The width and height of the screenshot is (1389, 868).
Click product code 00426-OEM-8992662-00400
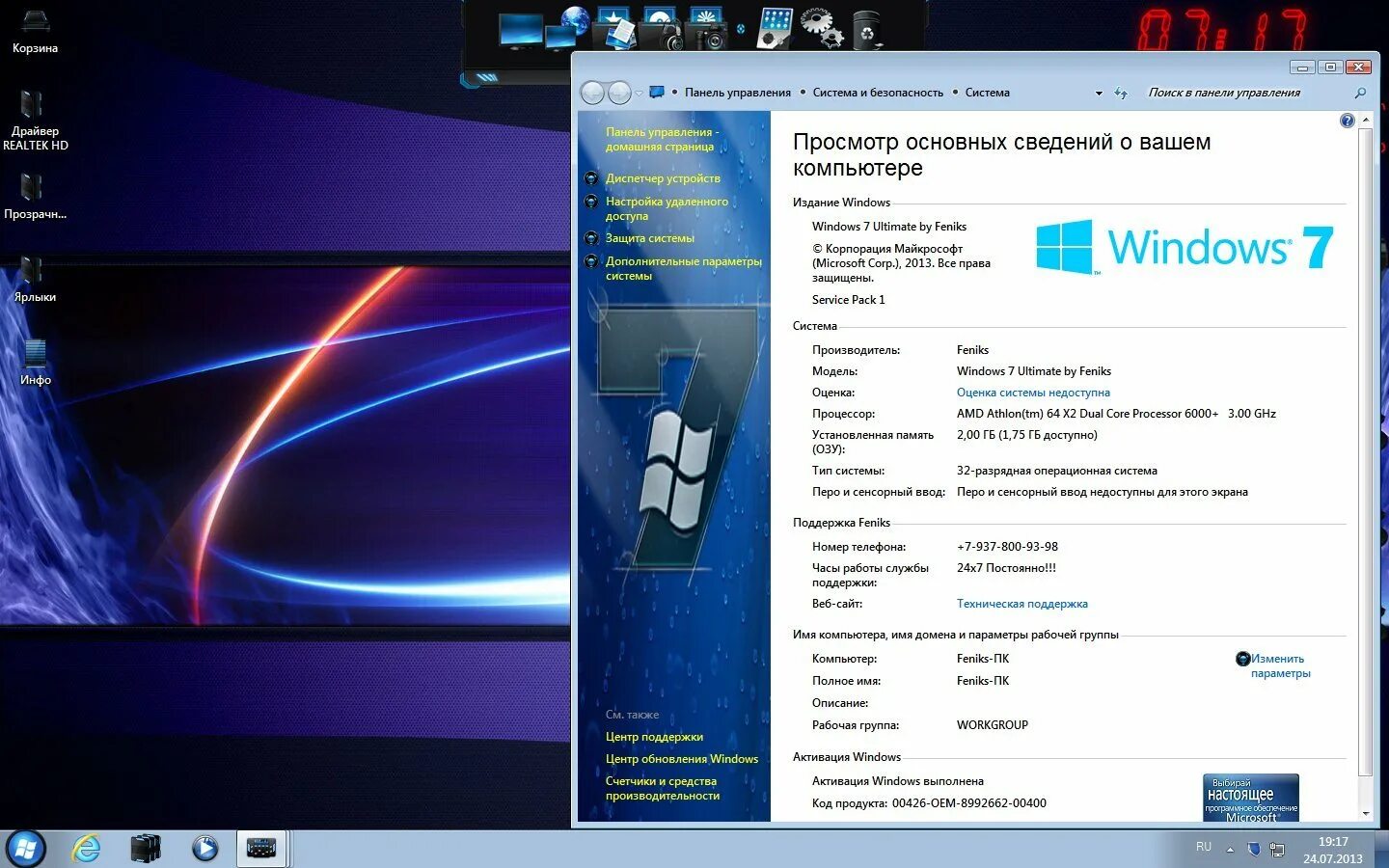pyautogui.click(x=968, y=803)
